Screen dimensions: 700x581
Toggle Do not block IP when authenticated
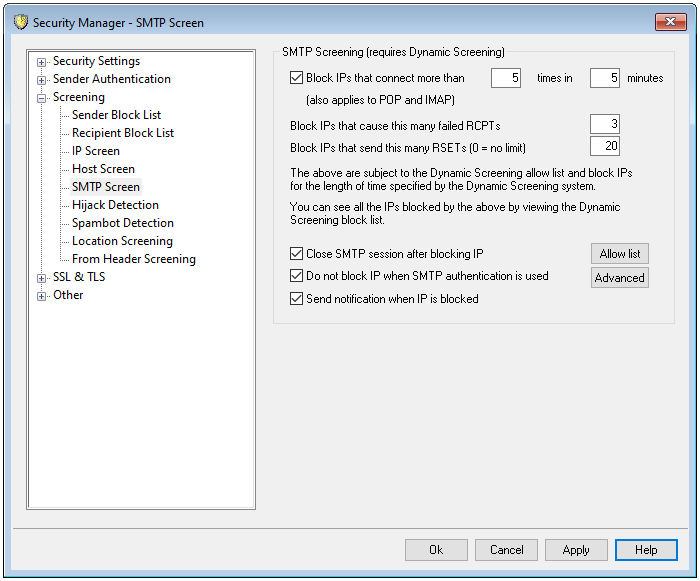tap(296, 276)
